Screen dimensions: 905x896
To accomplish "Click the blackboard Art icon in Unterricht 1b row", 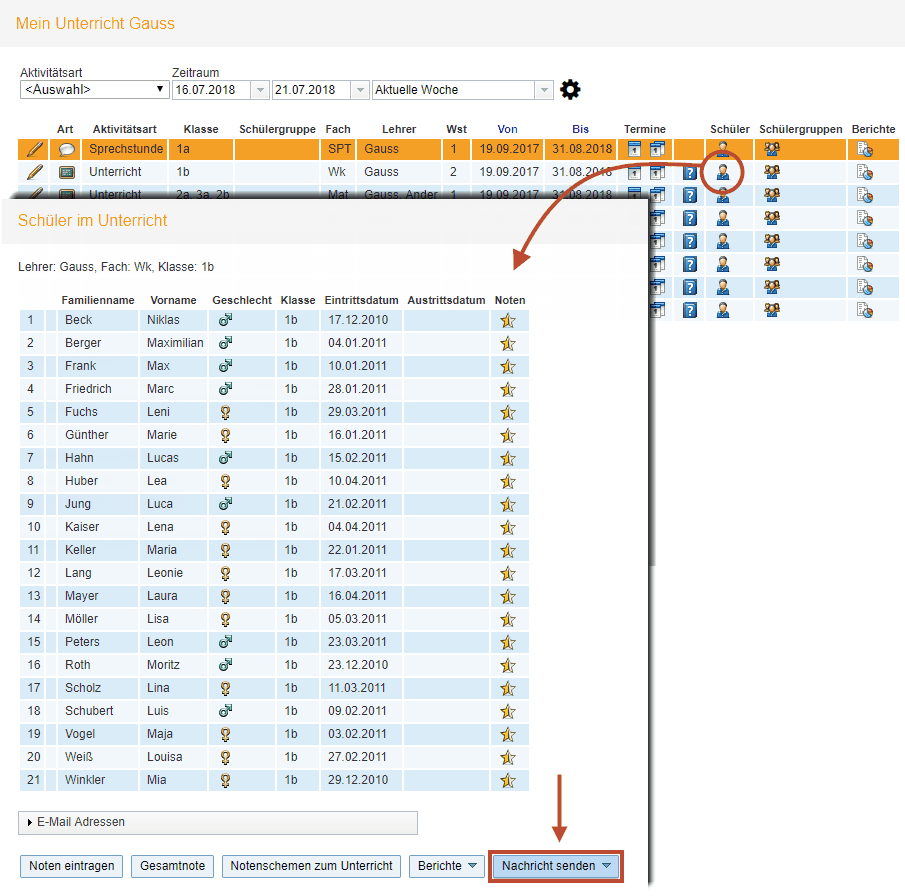I will (x=66, y=172).
